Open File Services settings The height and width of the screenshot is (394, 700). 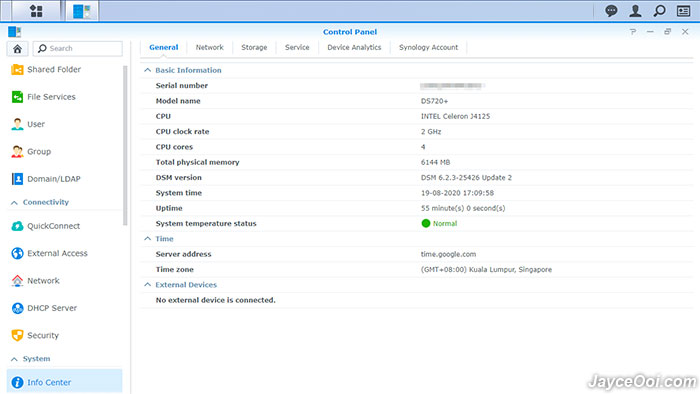tap(51, 97)
